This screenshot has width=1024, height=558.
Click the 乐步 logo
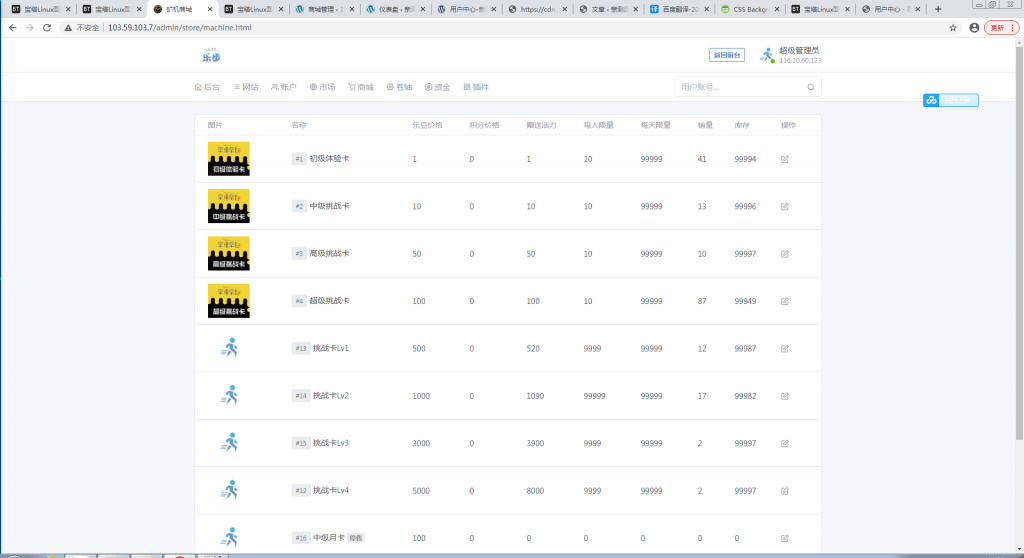[210, 56]
